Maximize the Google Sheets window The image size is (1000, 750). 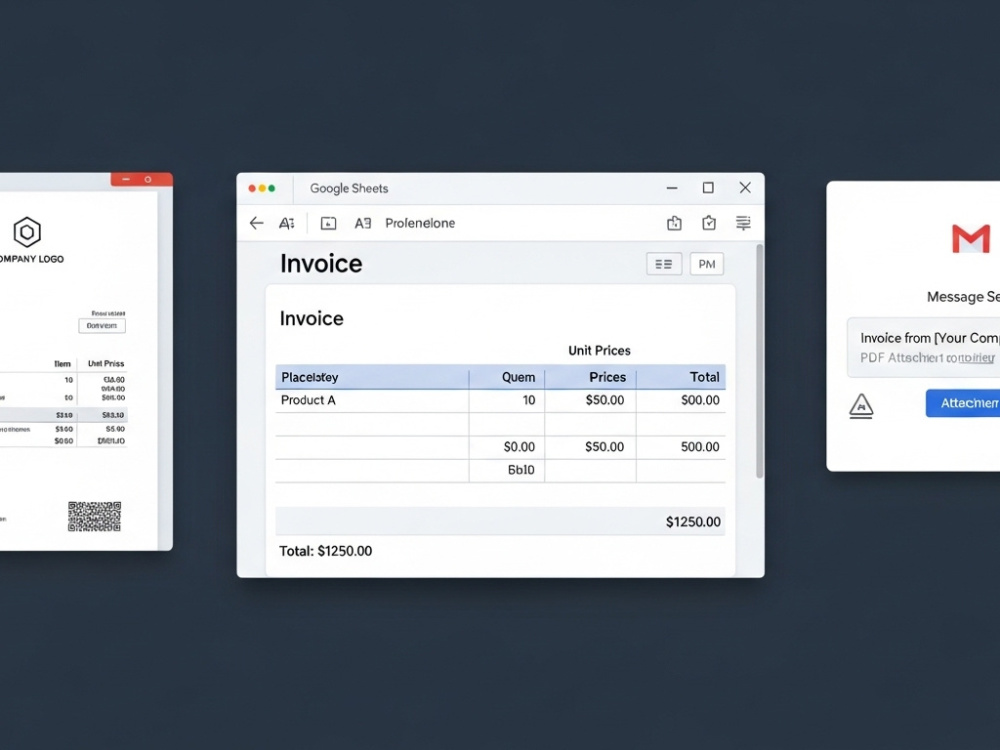(x=708, y=188)
